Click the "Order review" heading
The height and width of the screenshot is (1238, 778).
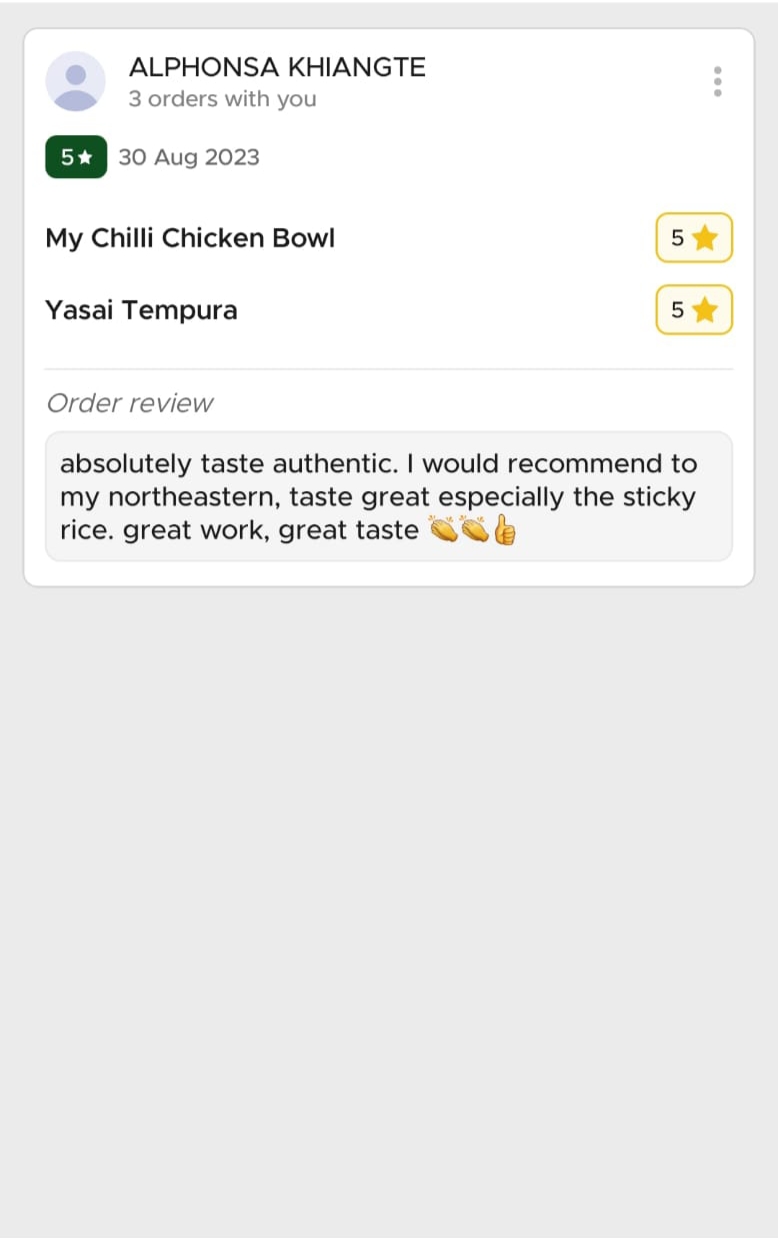pos(129,403)
